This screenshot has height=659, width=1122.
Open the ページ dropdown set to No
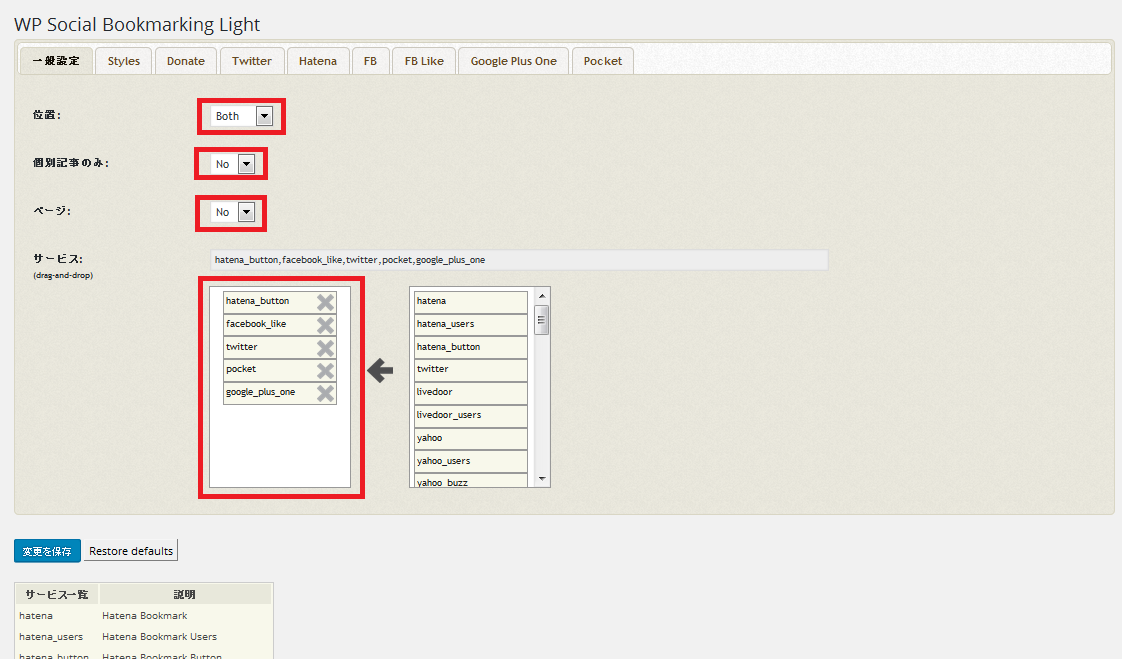click(x=233, y=212)
